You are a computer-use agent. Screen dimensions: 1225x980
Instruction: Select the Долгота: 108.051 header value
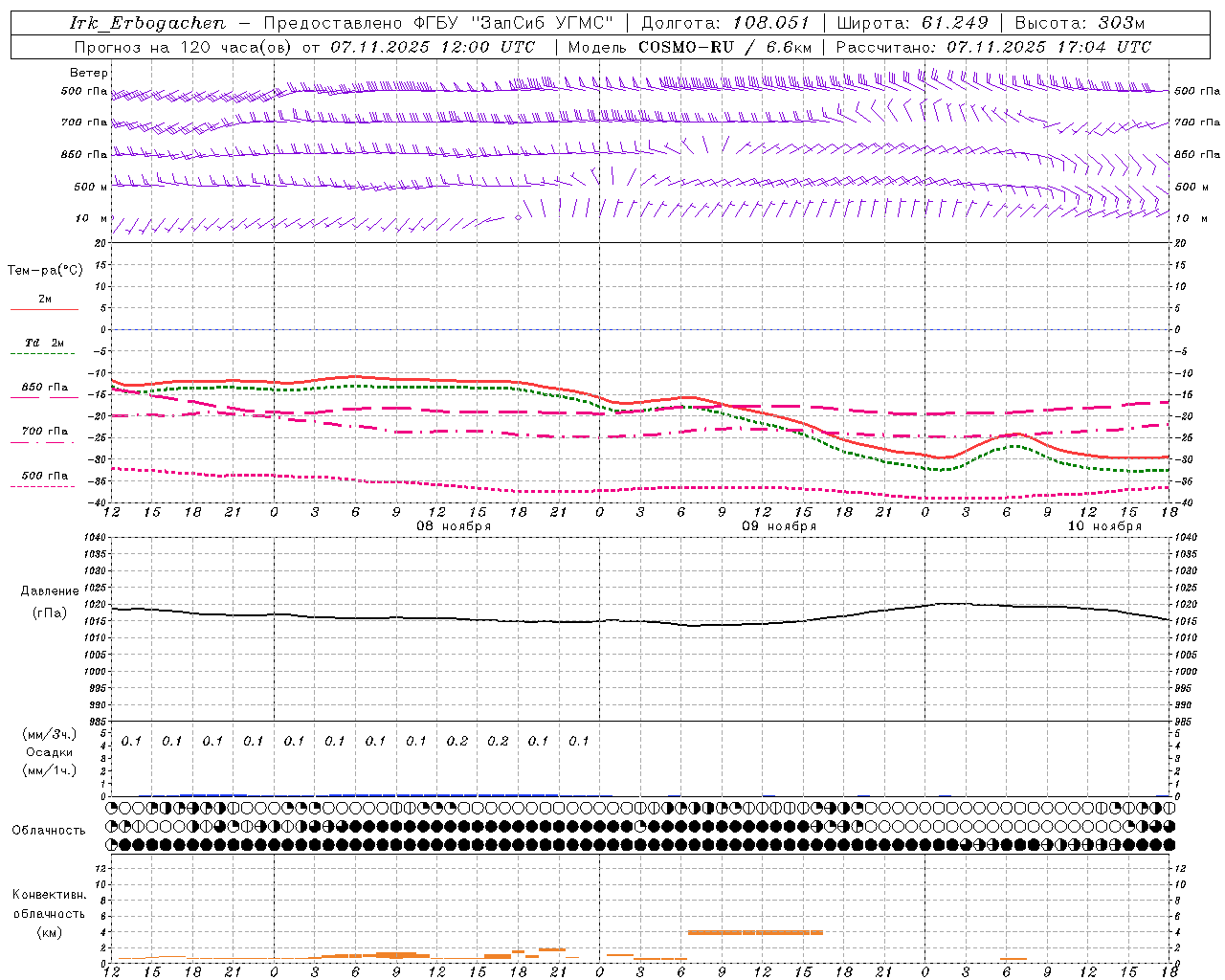725,23
